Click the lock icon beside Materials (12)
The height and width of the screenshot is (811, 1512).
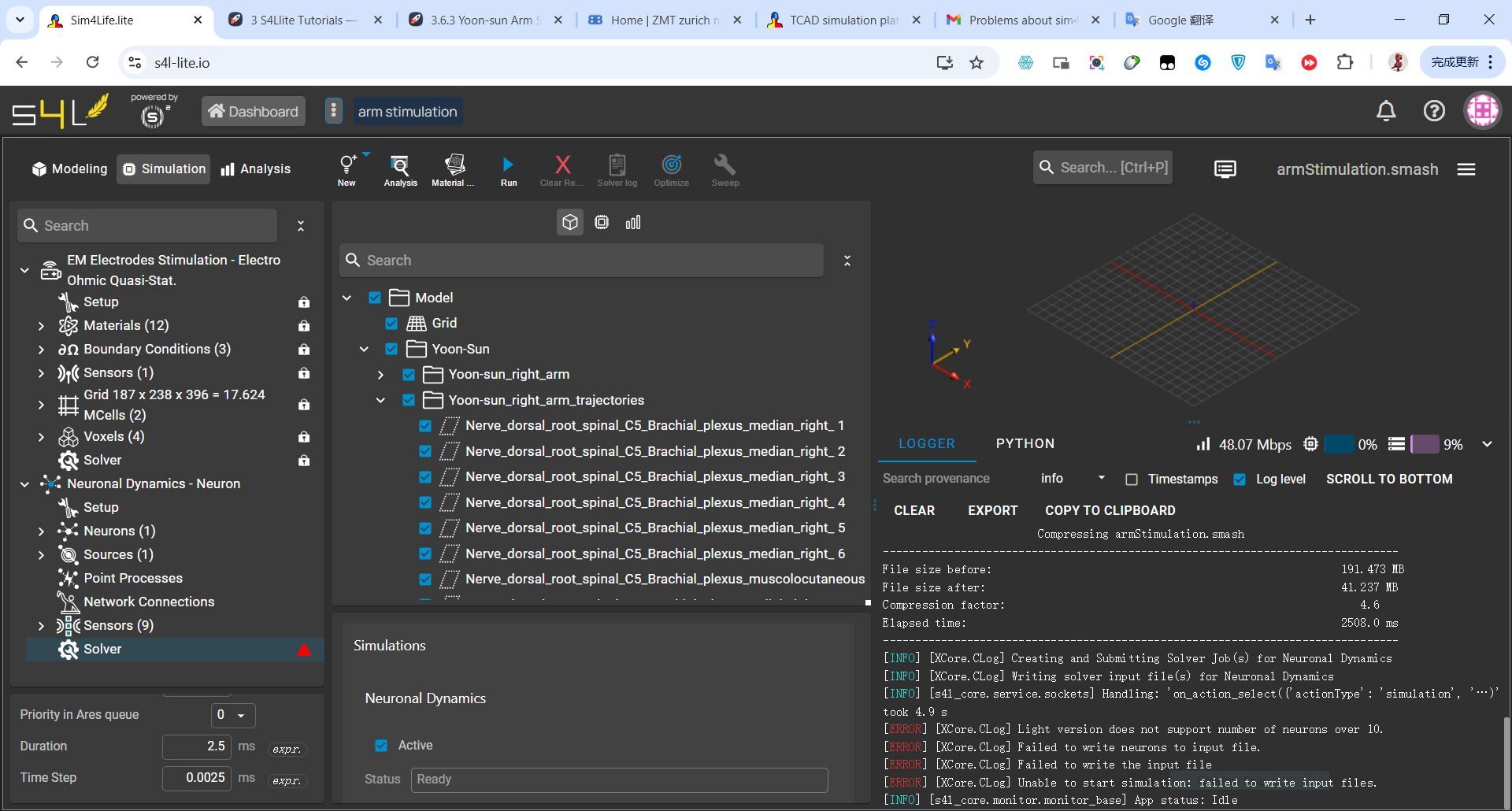(304, 326)
